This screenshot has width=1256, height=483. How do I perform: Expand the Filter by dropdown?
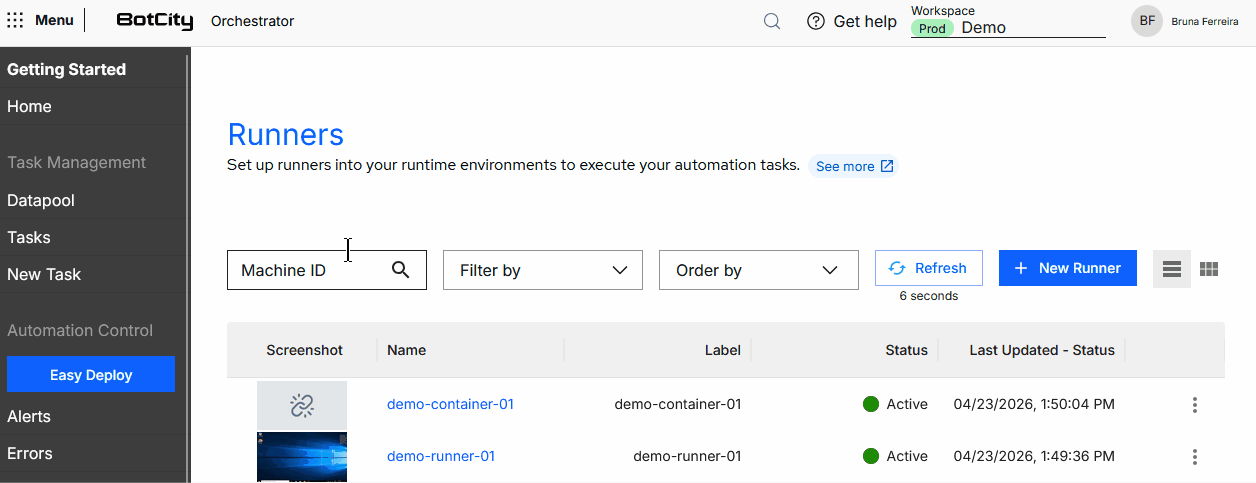pos(543,270)
